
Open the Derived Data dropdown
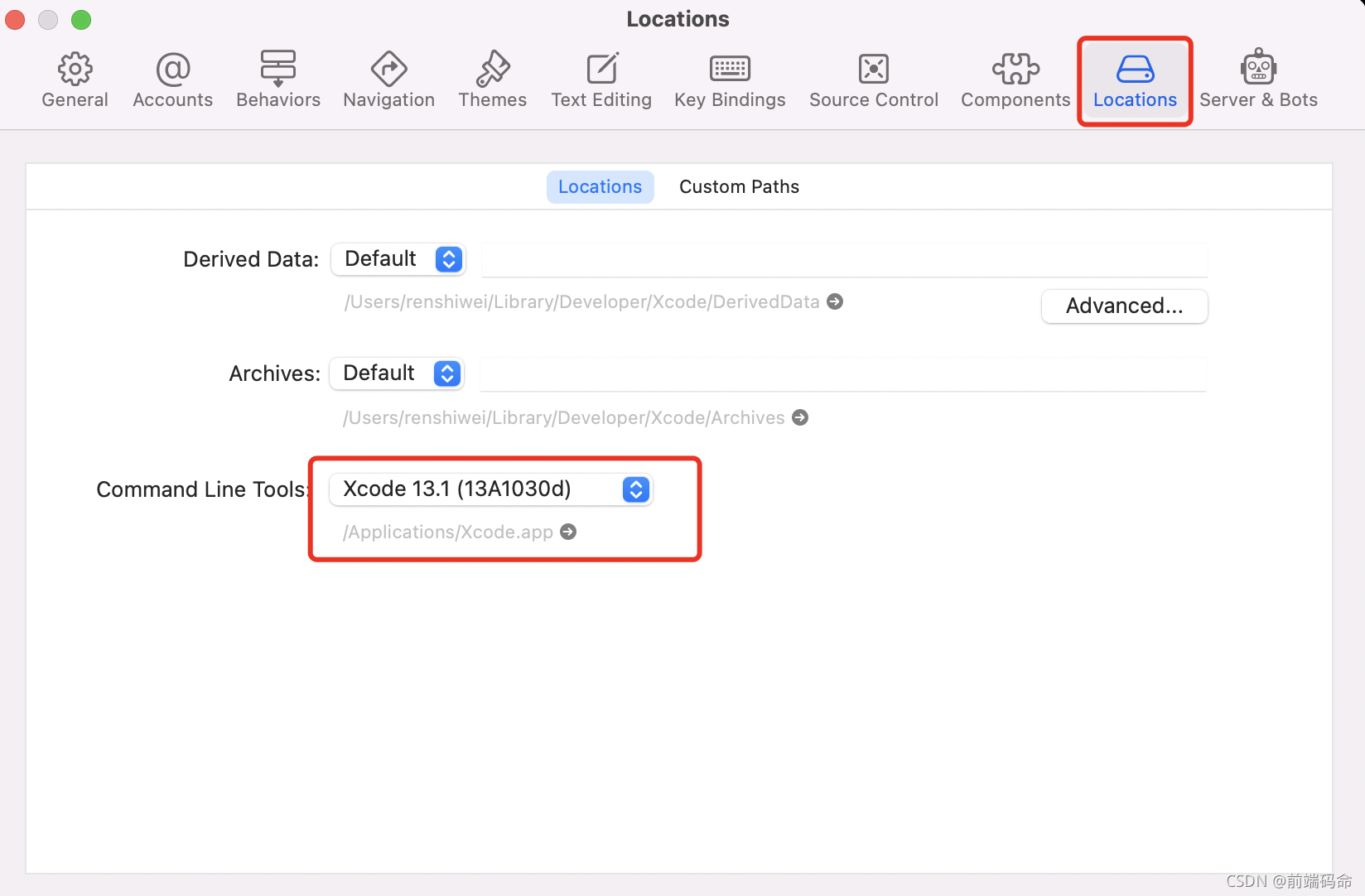pos(398,259)
